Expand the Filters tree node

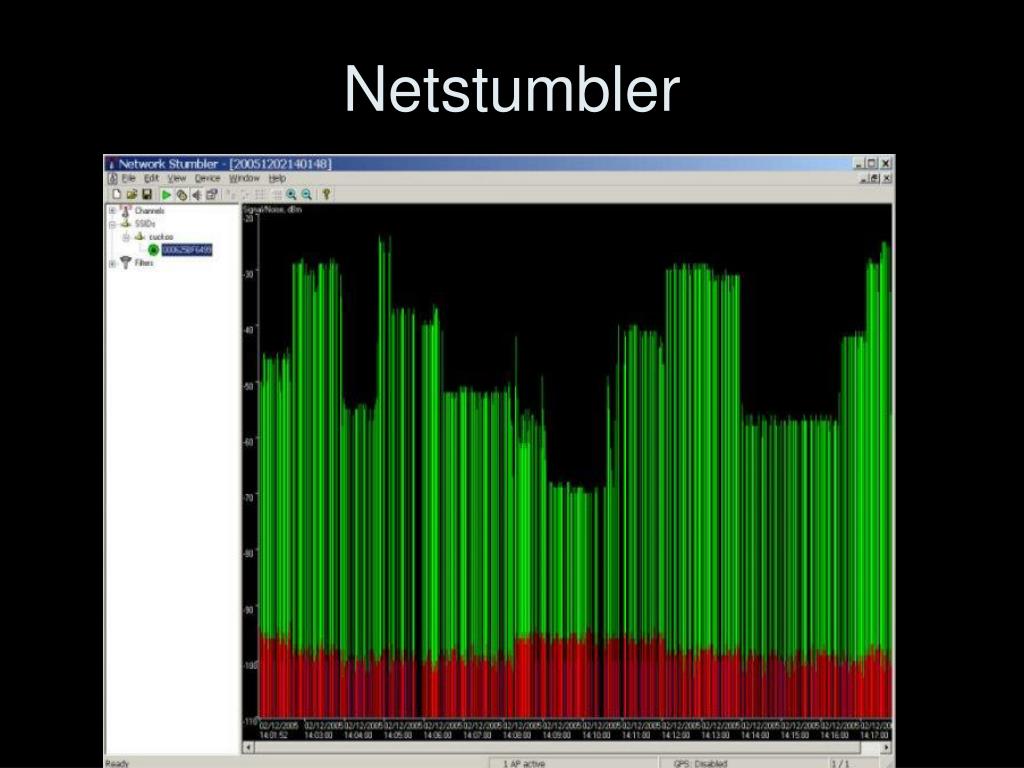point(112,263)
